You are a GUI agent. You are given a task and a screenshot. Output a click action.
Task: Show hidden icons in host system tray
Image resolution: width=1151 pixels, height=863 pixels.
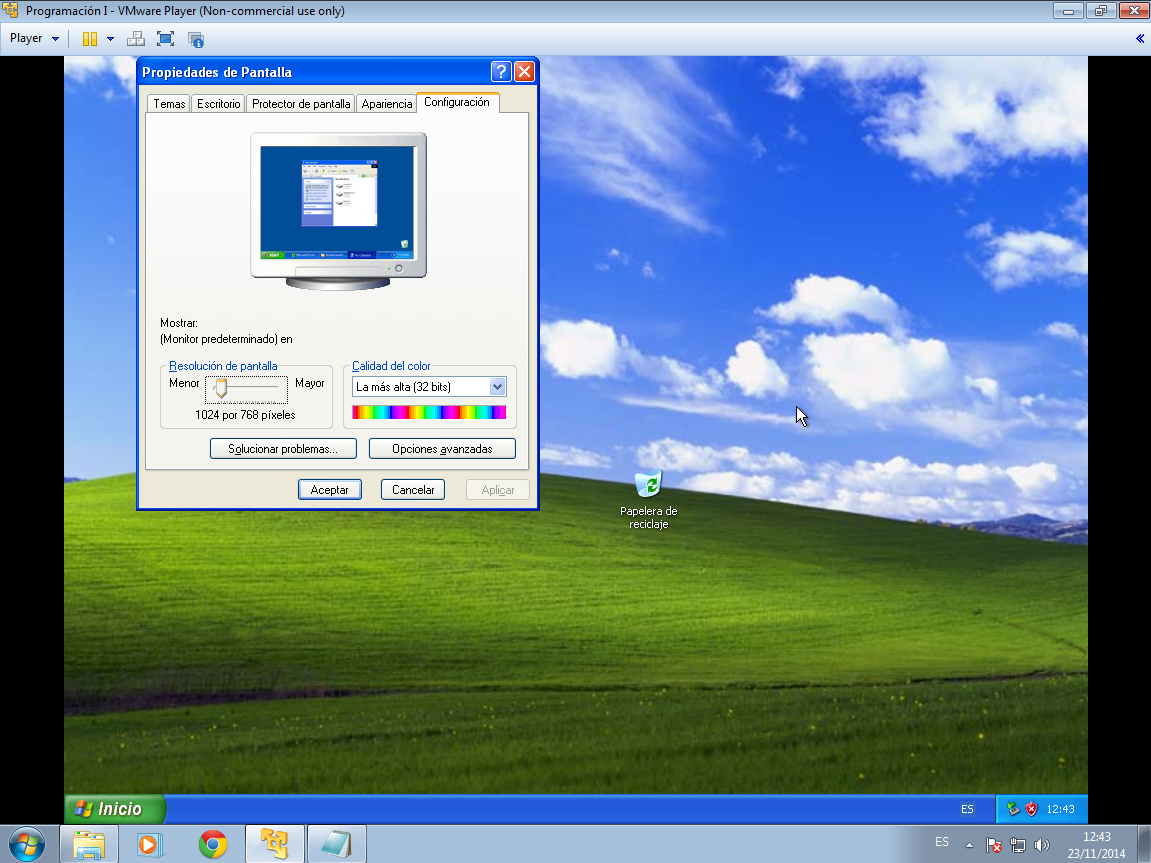[x=969, y=845]
